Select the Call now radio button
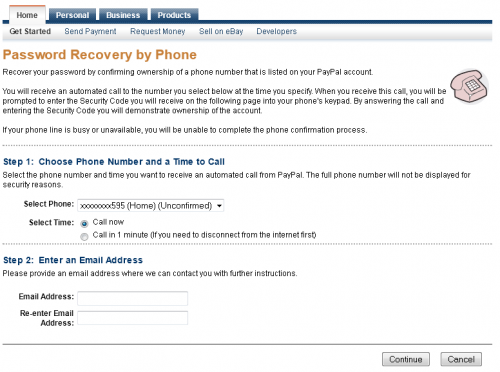Viewport: 500px width, 372px height. (x=84, y=223)
